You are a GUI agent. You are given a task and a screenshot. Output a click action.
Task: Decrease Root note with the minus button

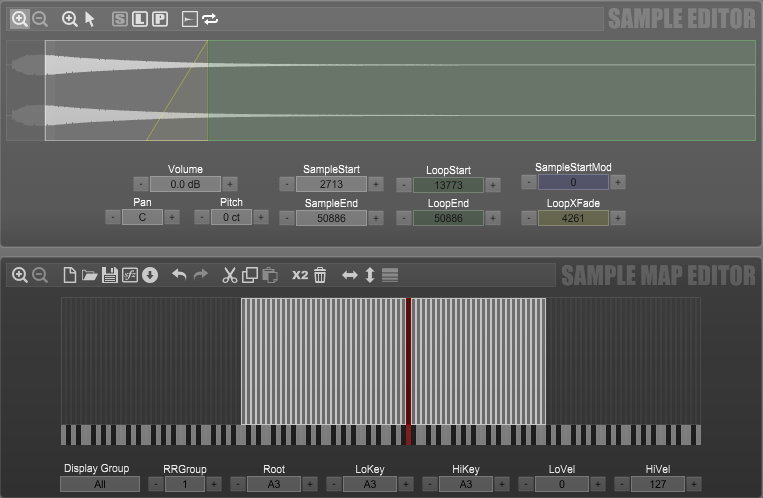coord(237,484)
